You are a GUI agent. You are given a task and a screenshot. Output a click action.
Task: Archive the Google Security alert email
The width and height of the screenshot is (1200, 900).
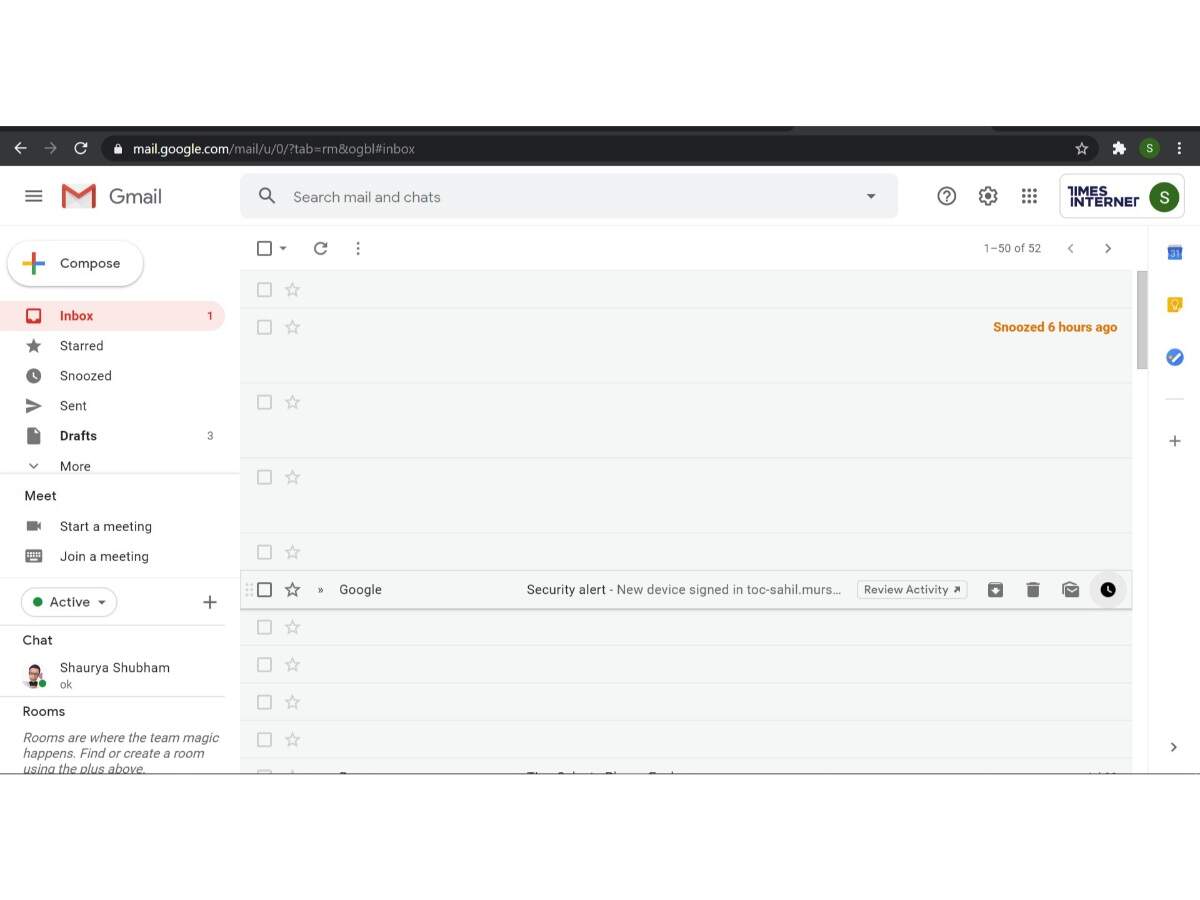pos(995,590)
